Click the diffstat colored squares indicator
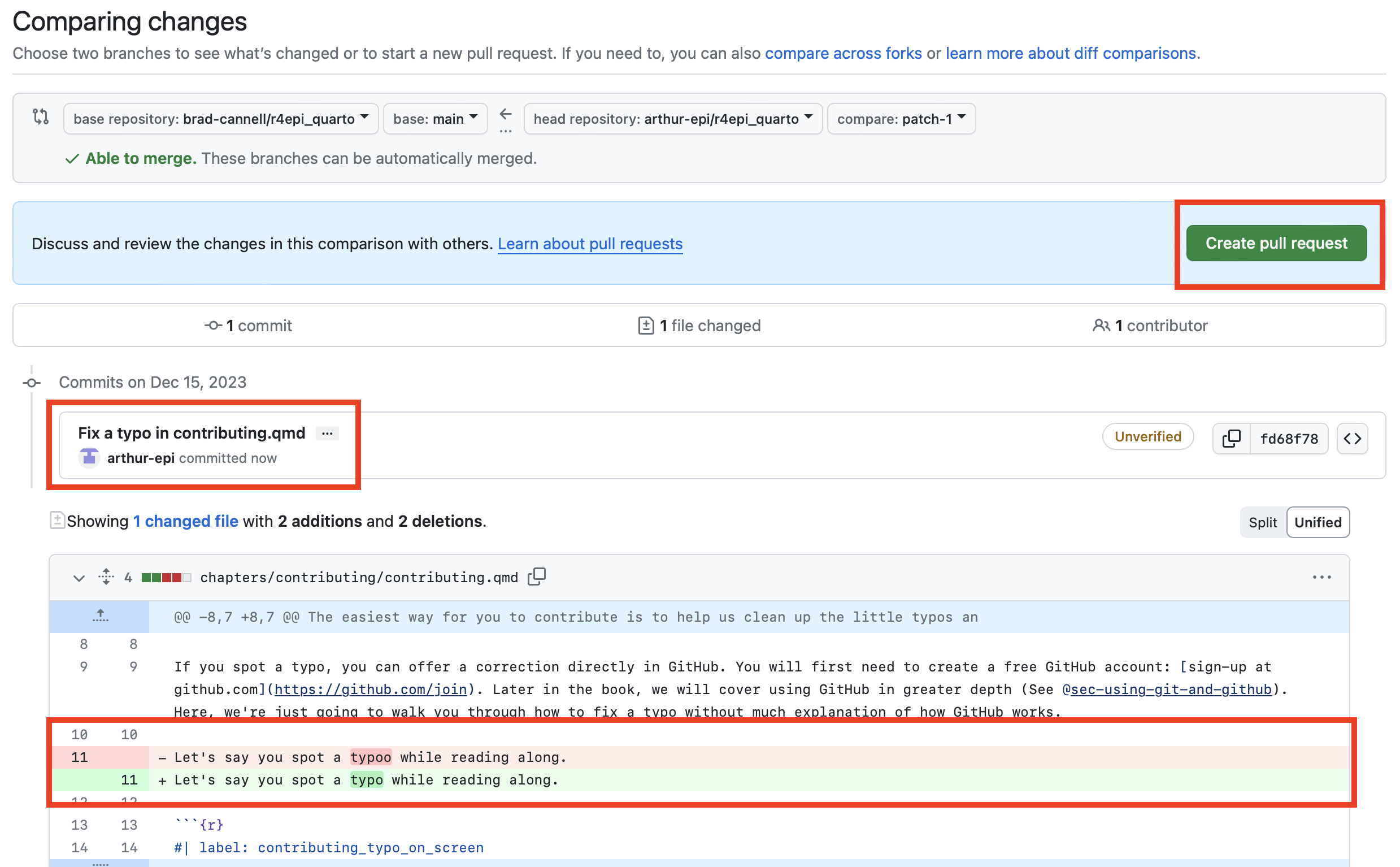1400x867 pixels. click(x=166, y=578)
